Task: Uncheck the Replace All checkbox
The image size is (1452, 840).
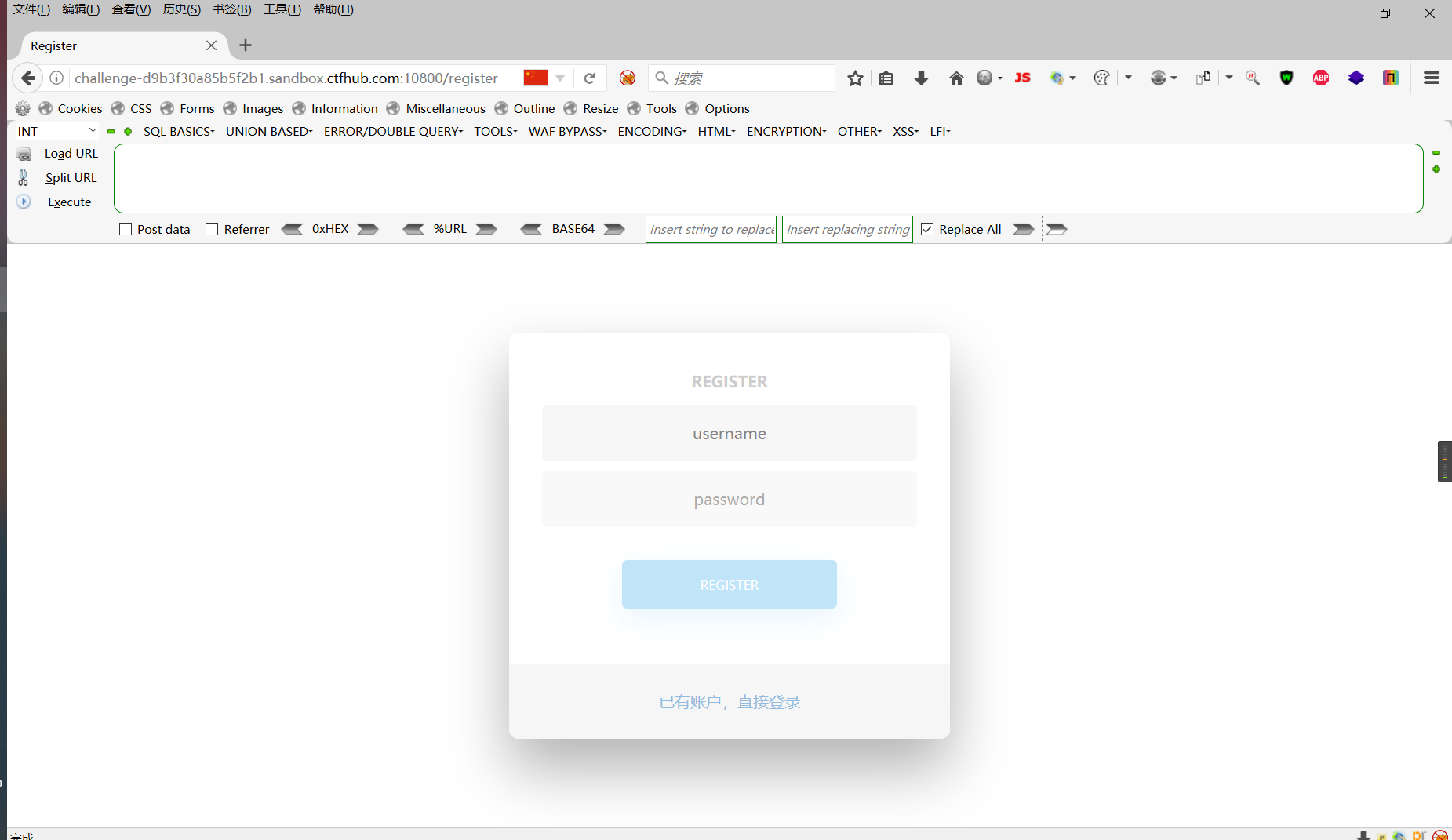Action: tap(927, 229)
